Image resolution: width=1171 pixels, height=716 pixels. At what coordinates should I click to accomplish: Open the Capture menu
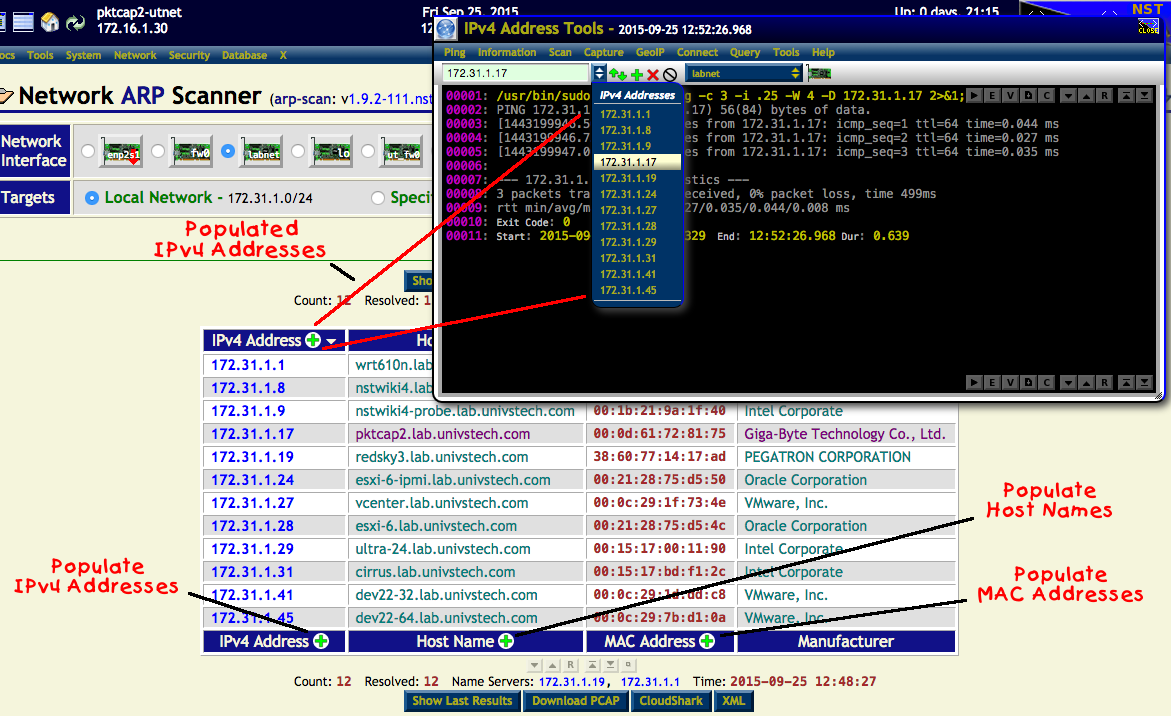tap(603, 52)
